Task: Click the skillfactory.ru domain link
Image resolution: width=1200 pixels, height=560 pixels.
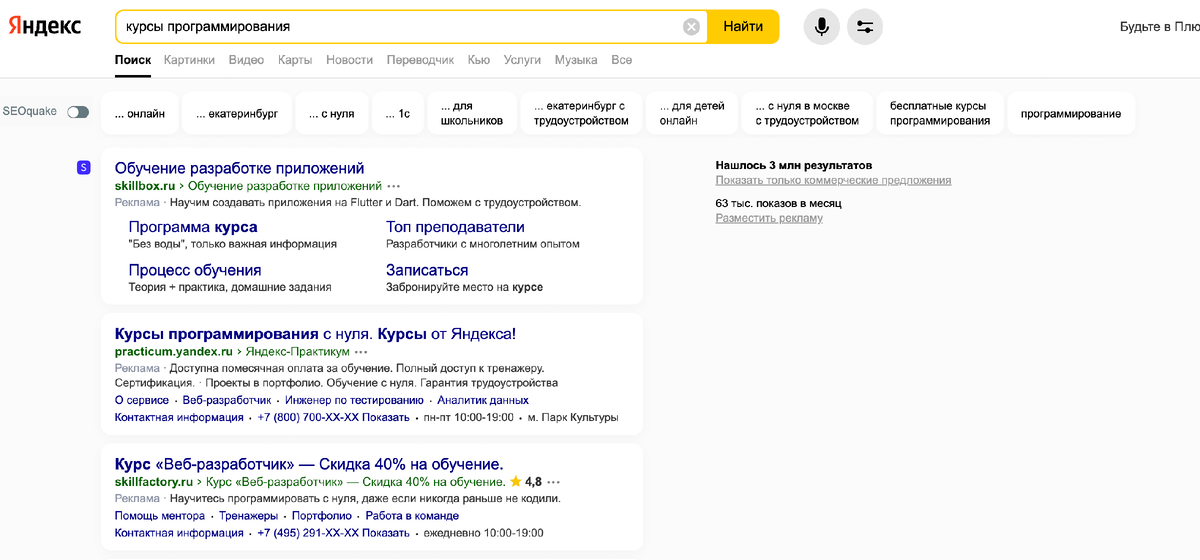Action: click(154, 482)
